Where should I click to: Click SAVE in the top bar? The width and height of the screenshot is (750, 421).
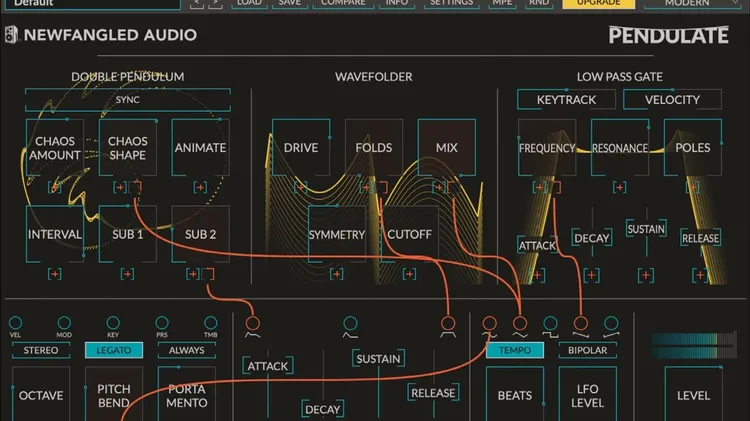coord(290,3)
